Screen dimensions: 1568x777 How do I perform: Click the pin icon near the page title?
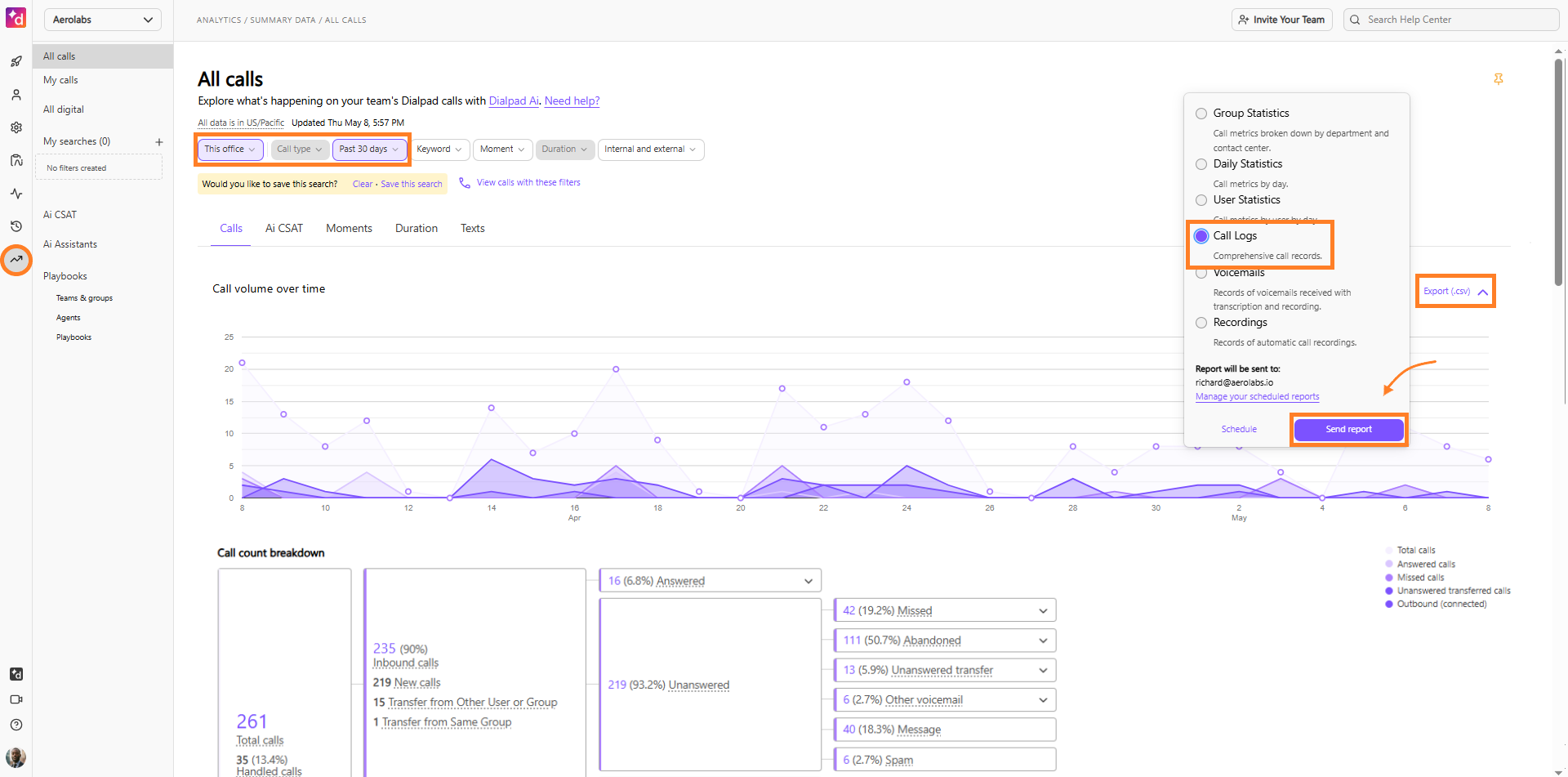(1499, 79)
